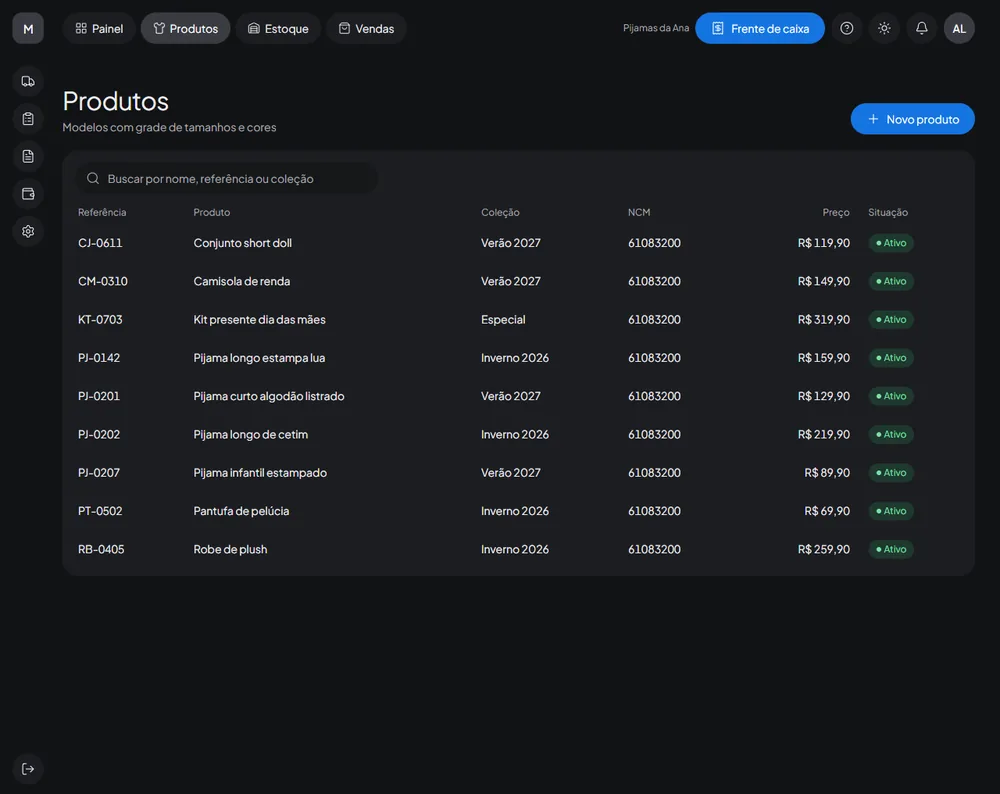The height and width of the screenshot is (794, 1000).
Task: Open the truck icon in the sidebar
Action: (x=28, y=82)
